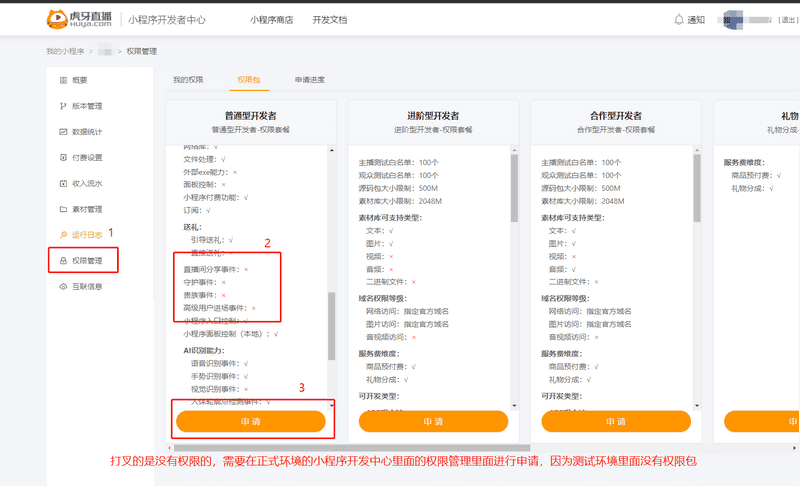Click 视觉识别事件 row
Screen dimensions: 800x486
pos(219,389)
